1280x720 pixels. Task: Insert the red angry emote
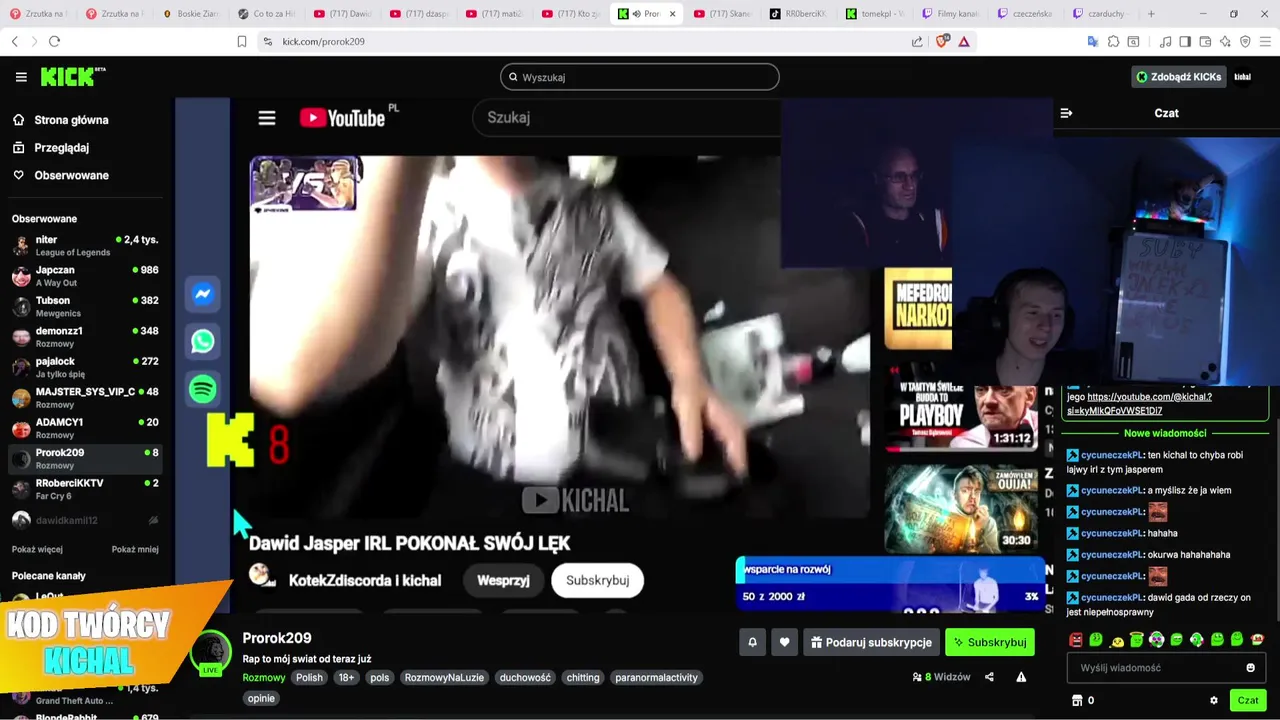1076,640
